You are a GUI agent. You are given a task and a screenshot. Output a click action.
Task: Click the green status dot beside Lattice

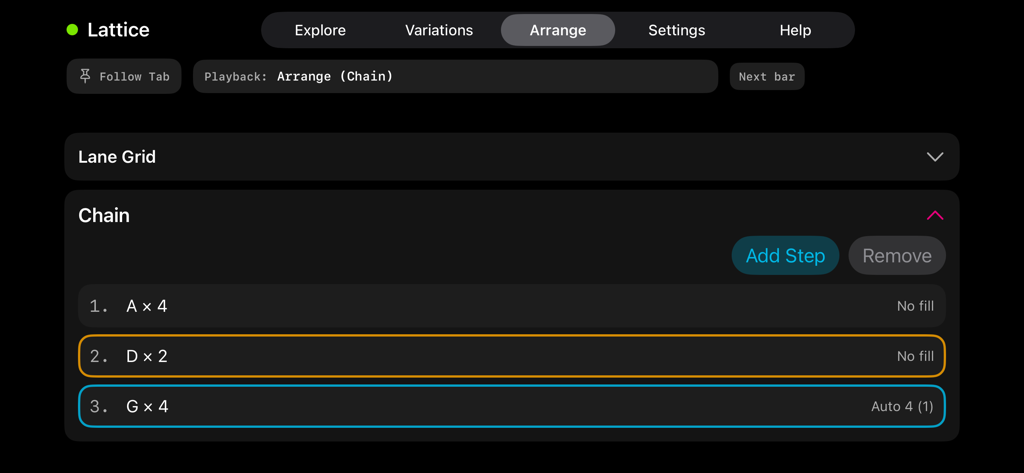coord(72,30)
